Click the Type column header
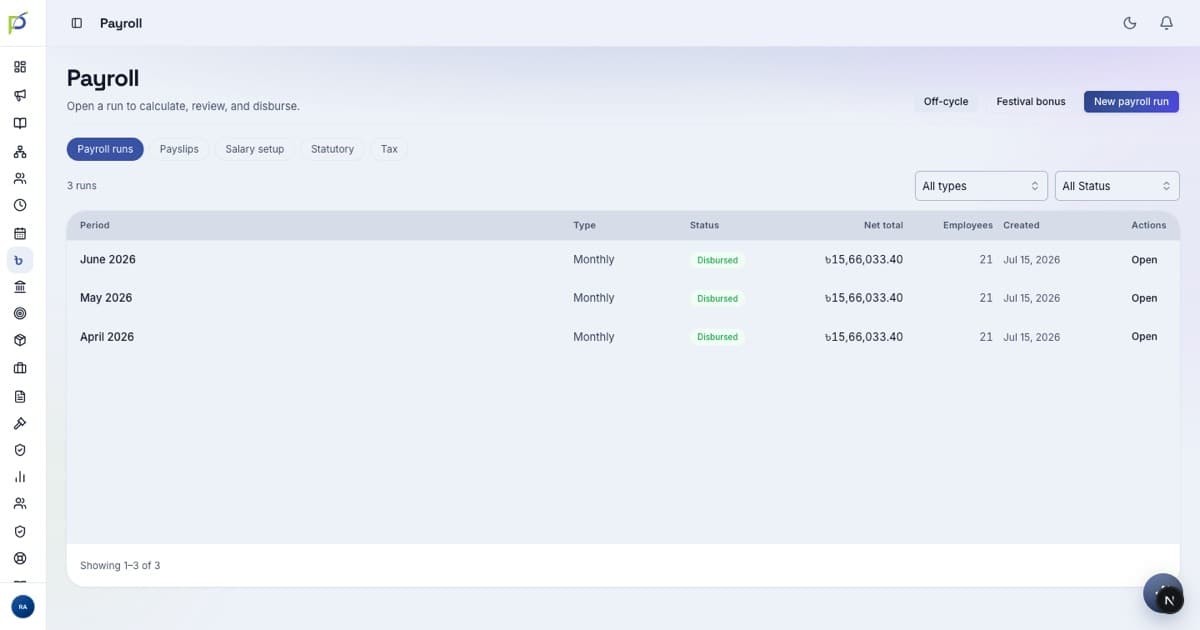Screen dimensions: 1200x630 point(584,226)
